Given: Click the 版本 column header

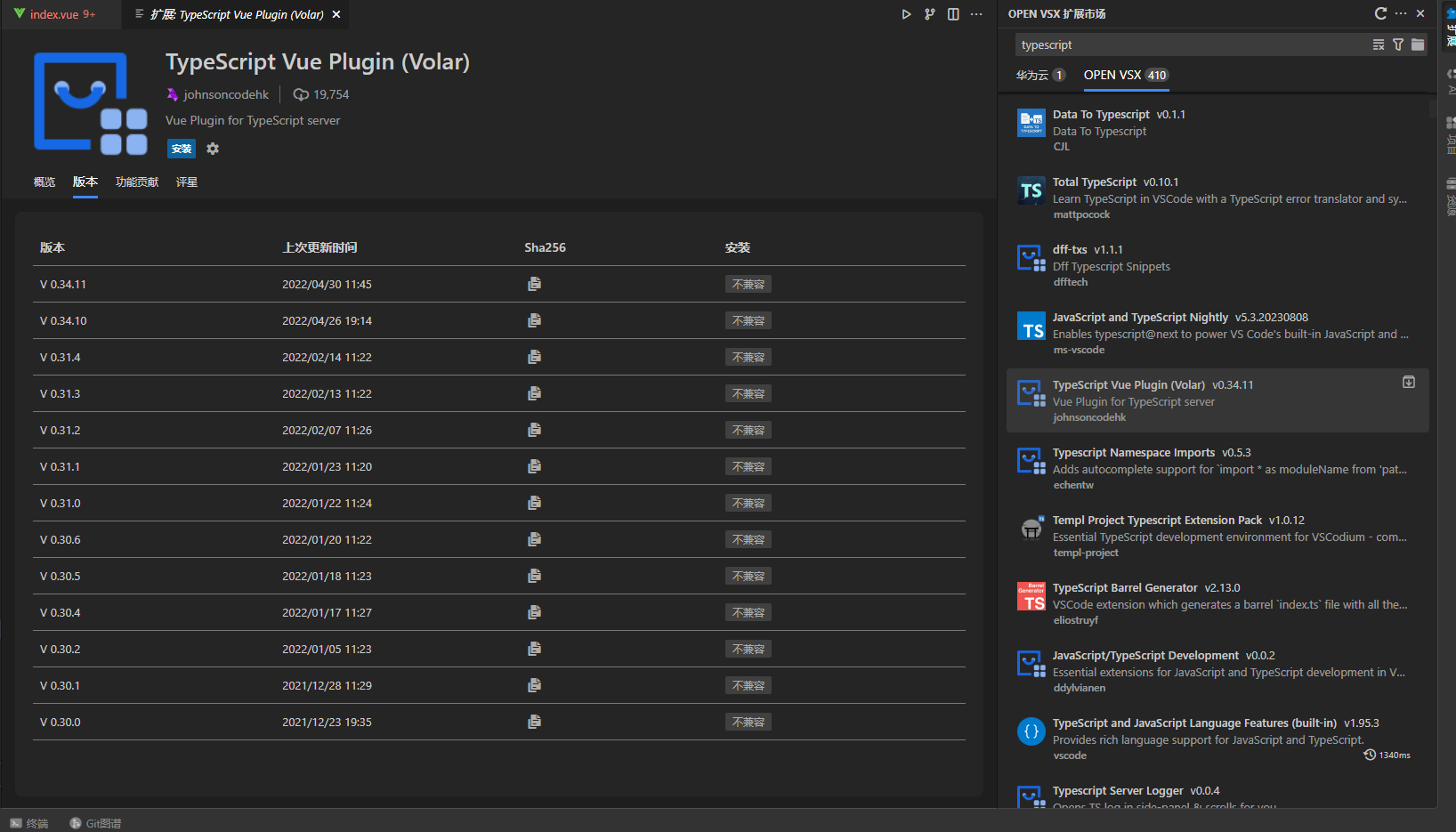Looking at the screenshot, I should [53, 247].
